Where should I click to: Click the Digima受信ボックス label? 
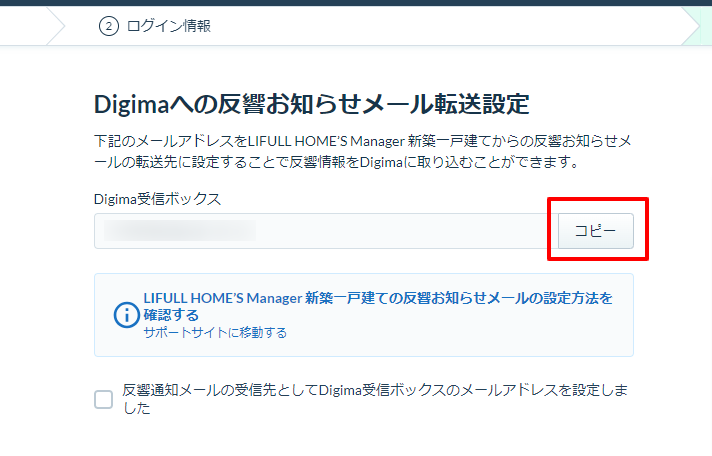click(157, 199)
